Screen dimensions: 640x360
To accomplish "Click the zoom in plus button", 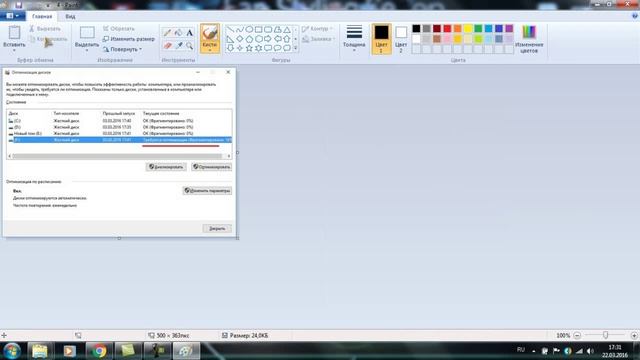I will 634,335.
